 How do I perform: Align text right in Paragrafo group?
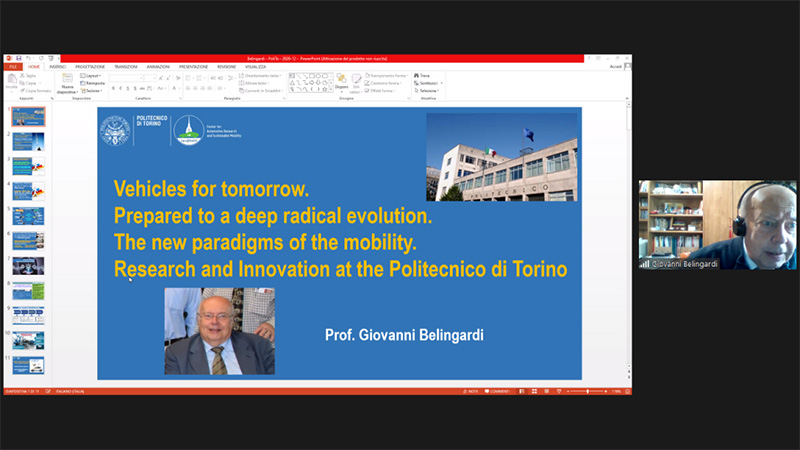[x=203, y=88]
